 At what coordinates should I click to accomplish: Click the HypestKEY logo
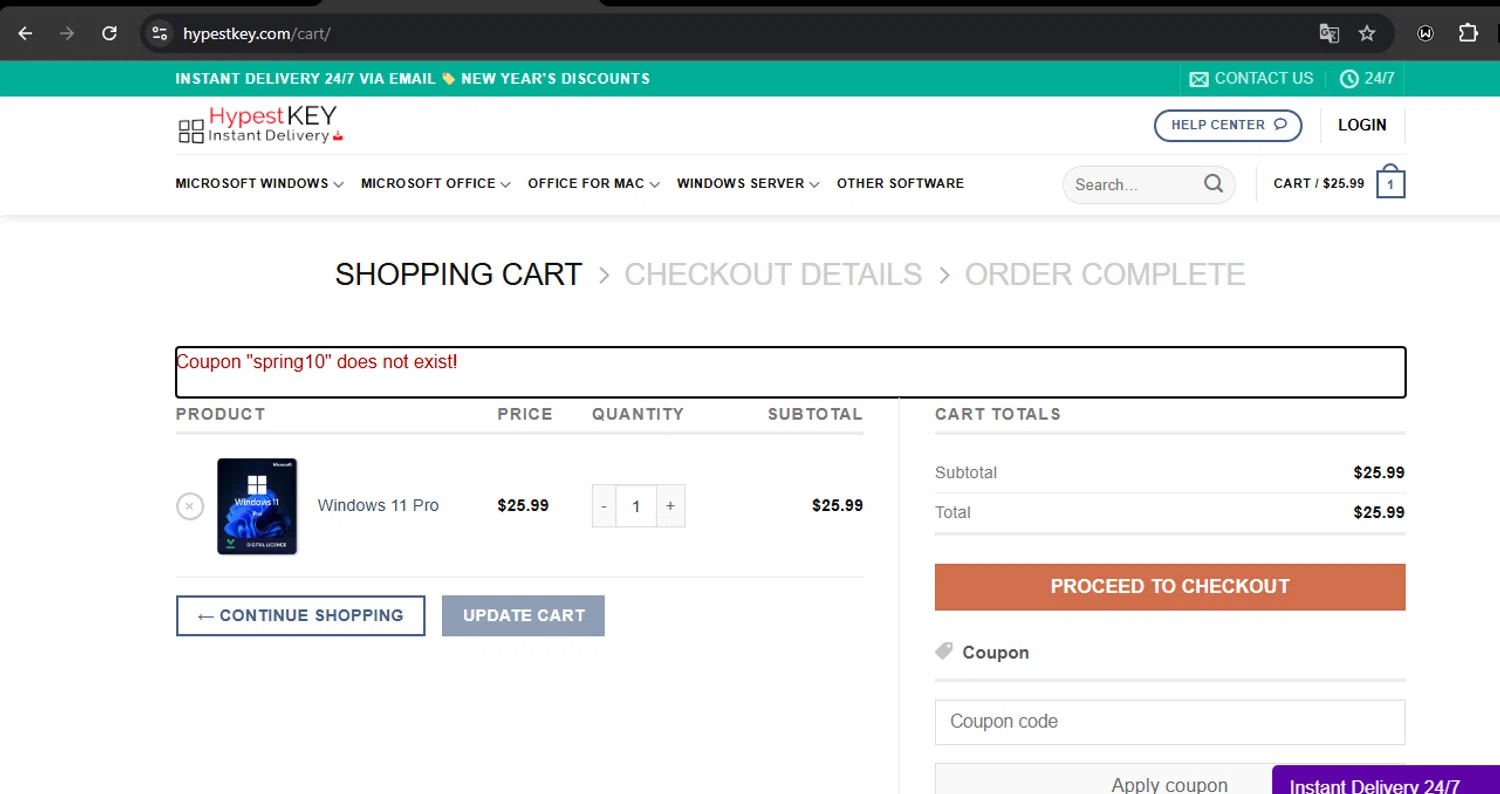click(260, 125)
